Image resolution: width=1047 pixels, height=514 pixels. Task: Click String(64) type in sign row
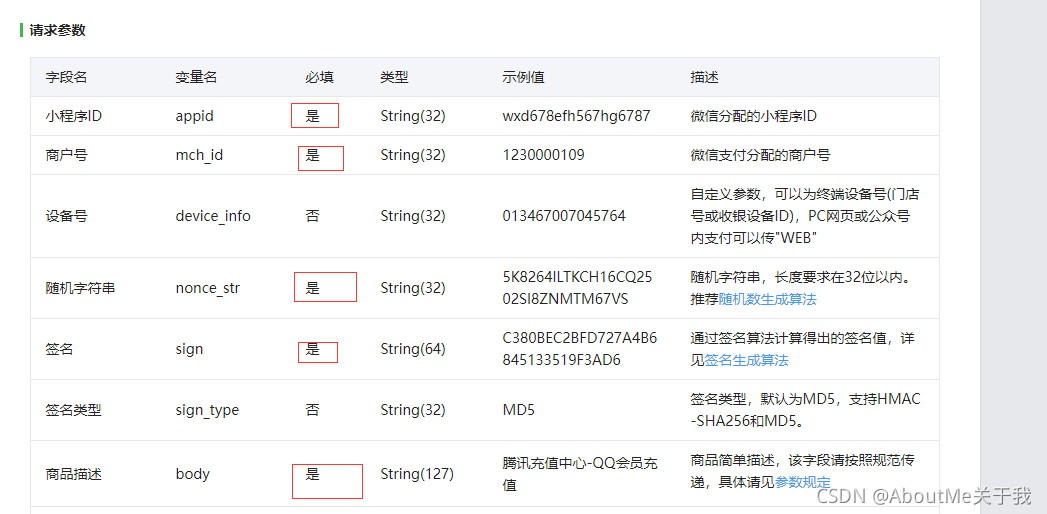413,349
